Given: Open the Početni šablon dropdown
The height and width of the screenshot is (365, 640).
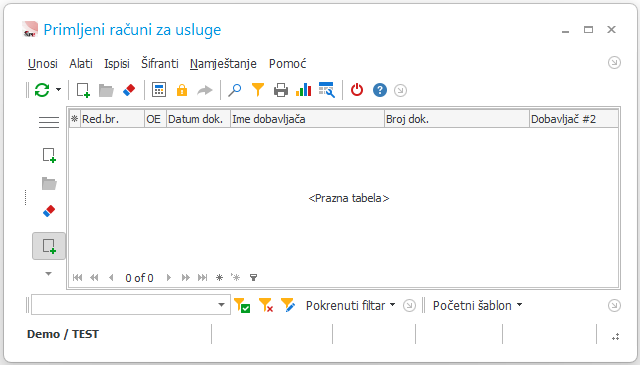Looking at the screenshot, I should coord(478,305).
